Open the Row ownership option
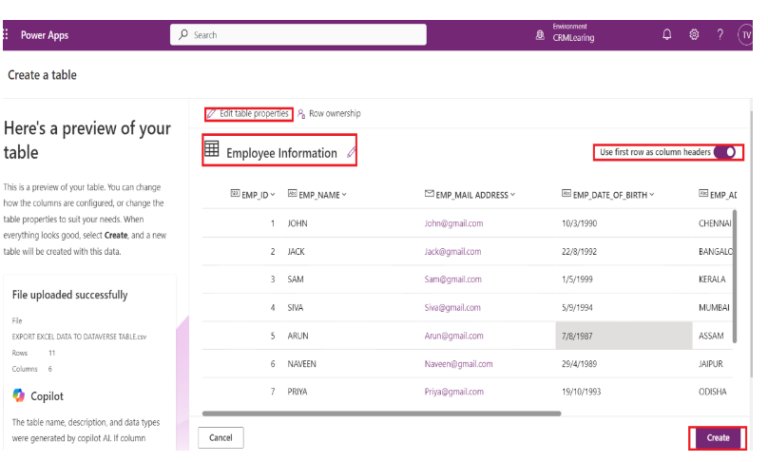 (x=329, y=114)
